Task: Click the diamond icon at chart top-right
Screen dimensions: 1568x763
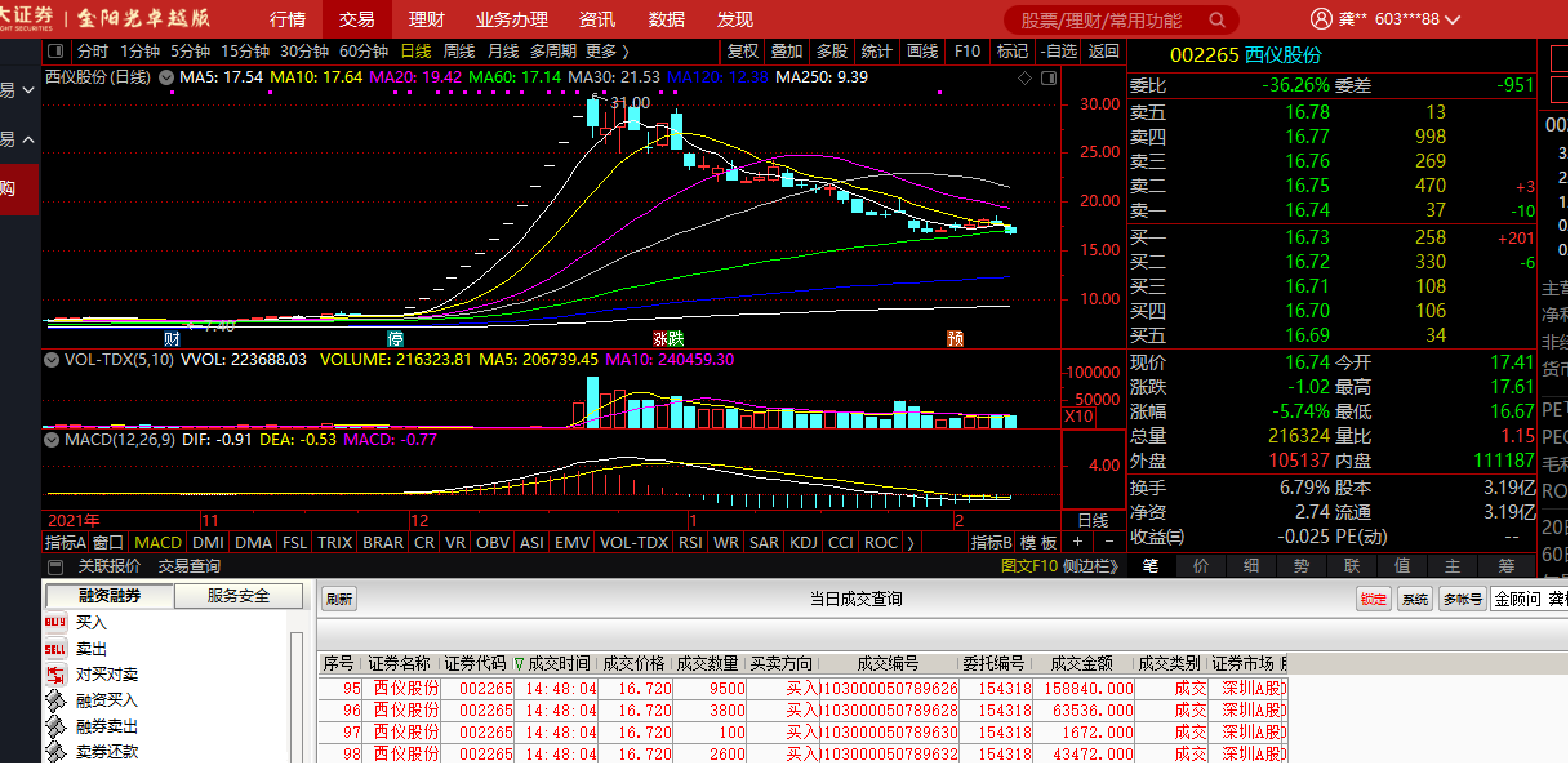Action: 1025,78
